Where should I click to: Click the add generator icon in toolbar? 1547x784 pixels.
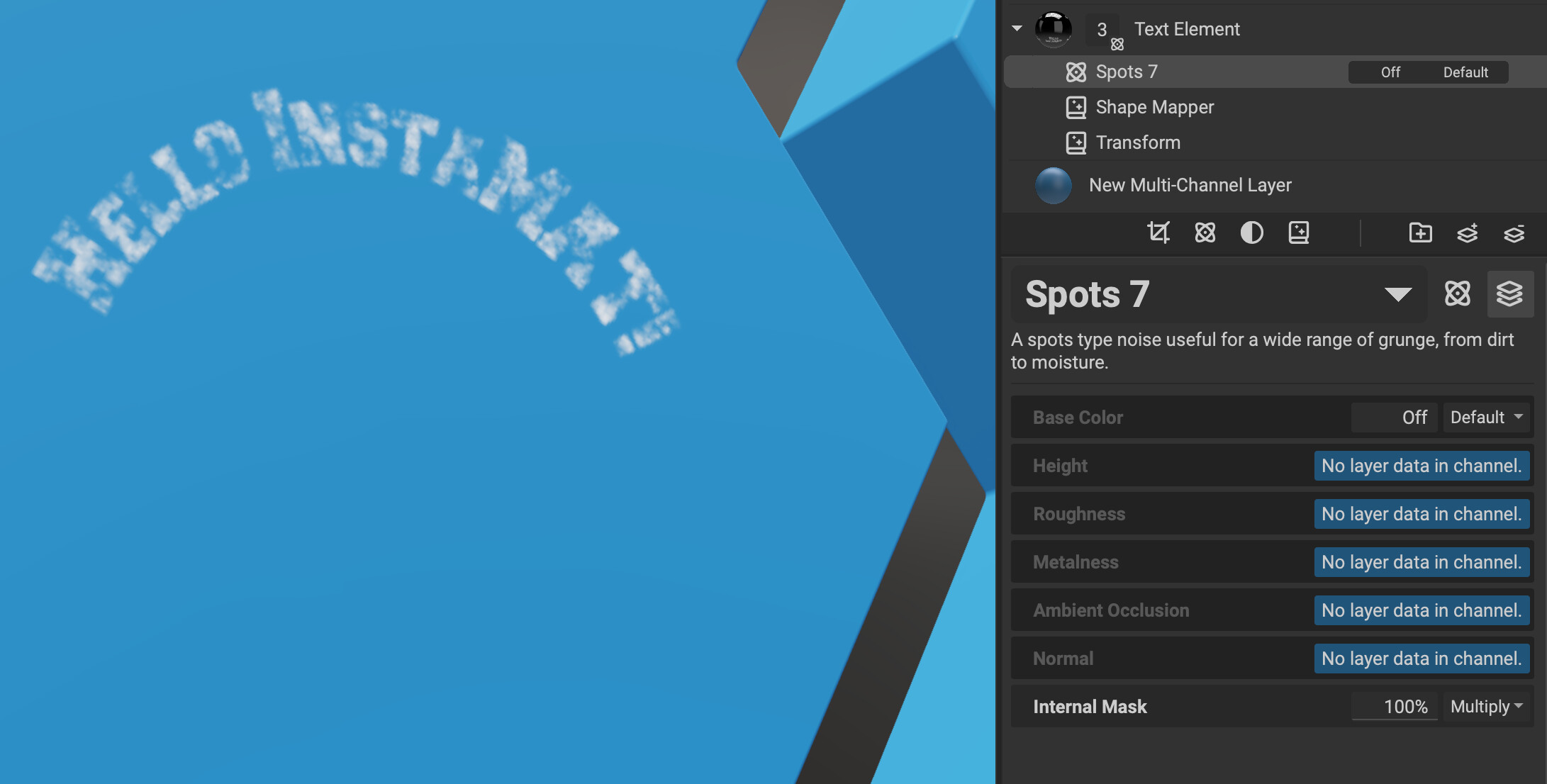click(x=1205, y=233)
